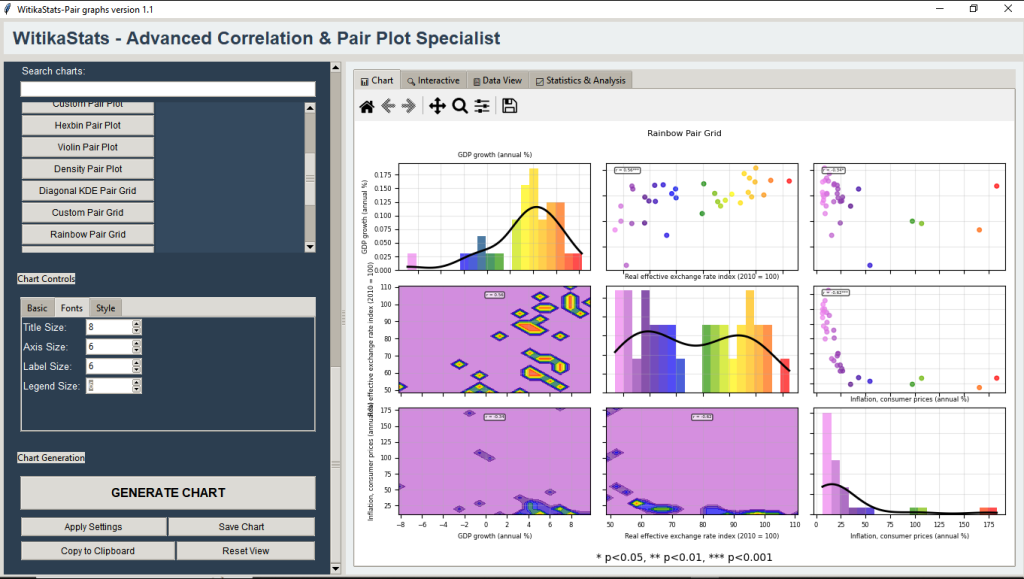Open the Data View tab

(x=498, y=80)
